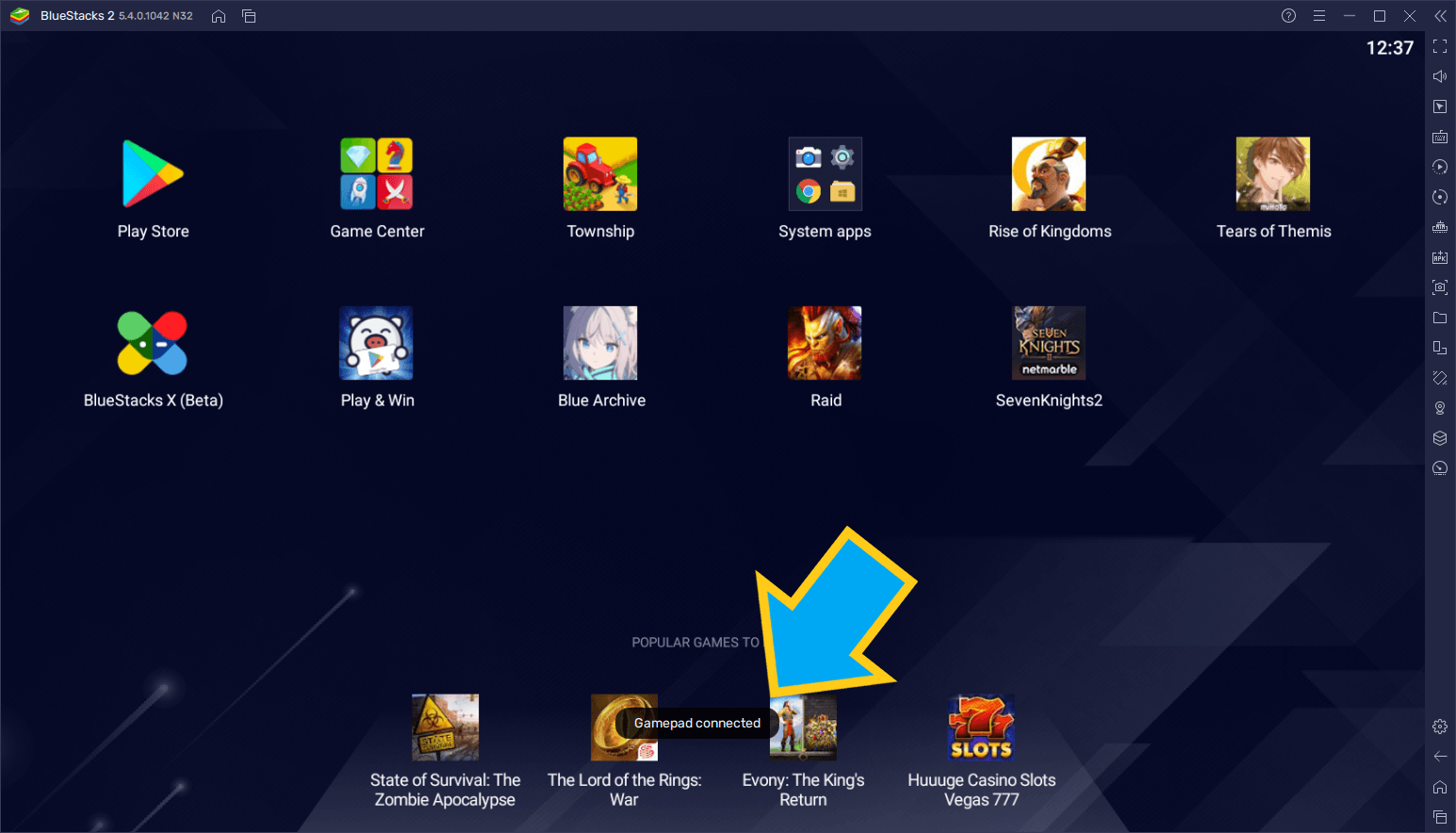Select Evony: The King's Return game
The width and height of the screenshot is (1456, 833).
(x=803, y=727)
